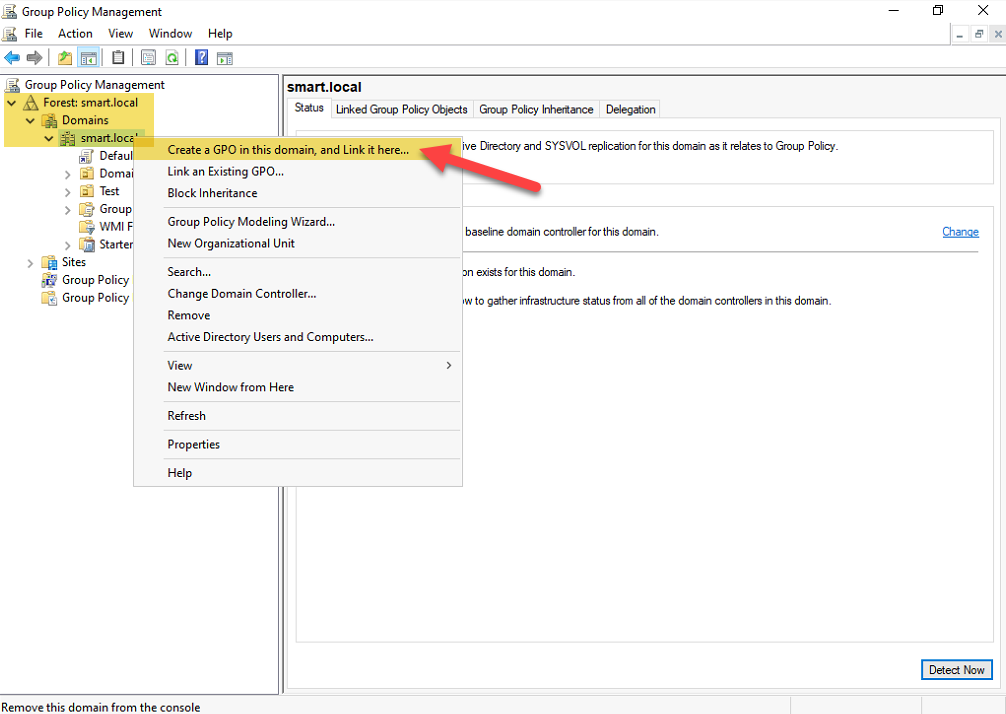This screenshot has height=714, width=1006.
Task: Open the View menu in menu bar
Action: point(121,33)
